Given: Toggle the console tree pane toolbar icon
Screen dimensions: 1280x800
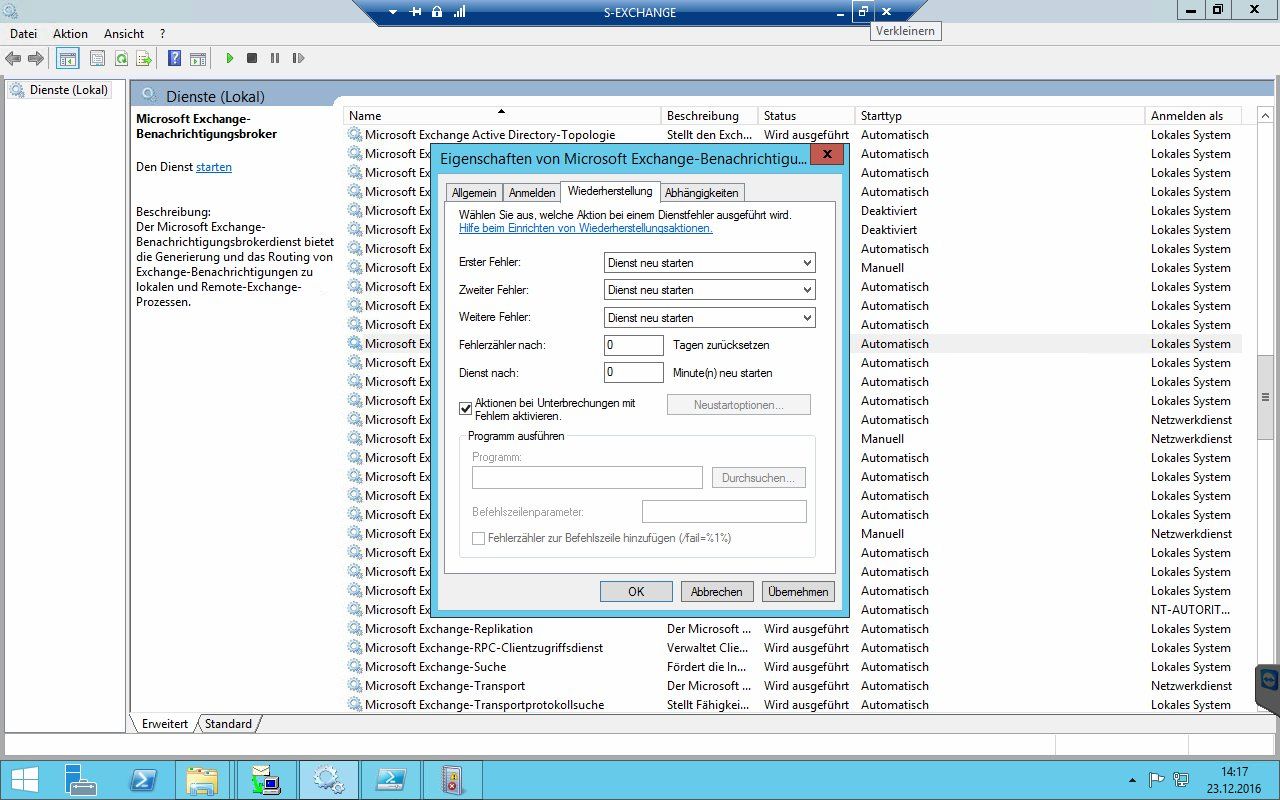Looking at the screenshot, I should coord(67,59).
